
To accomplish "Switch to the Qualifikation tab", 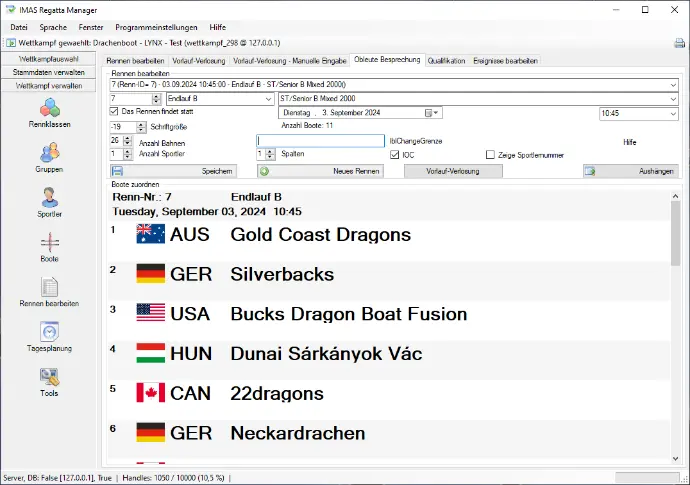I will (x=446, y=61).
